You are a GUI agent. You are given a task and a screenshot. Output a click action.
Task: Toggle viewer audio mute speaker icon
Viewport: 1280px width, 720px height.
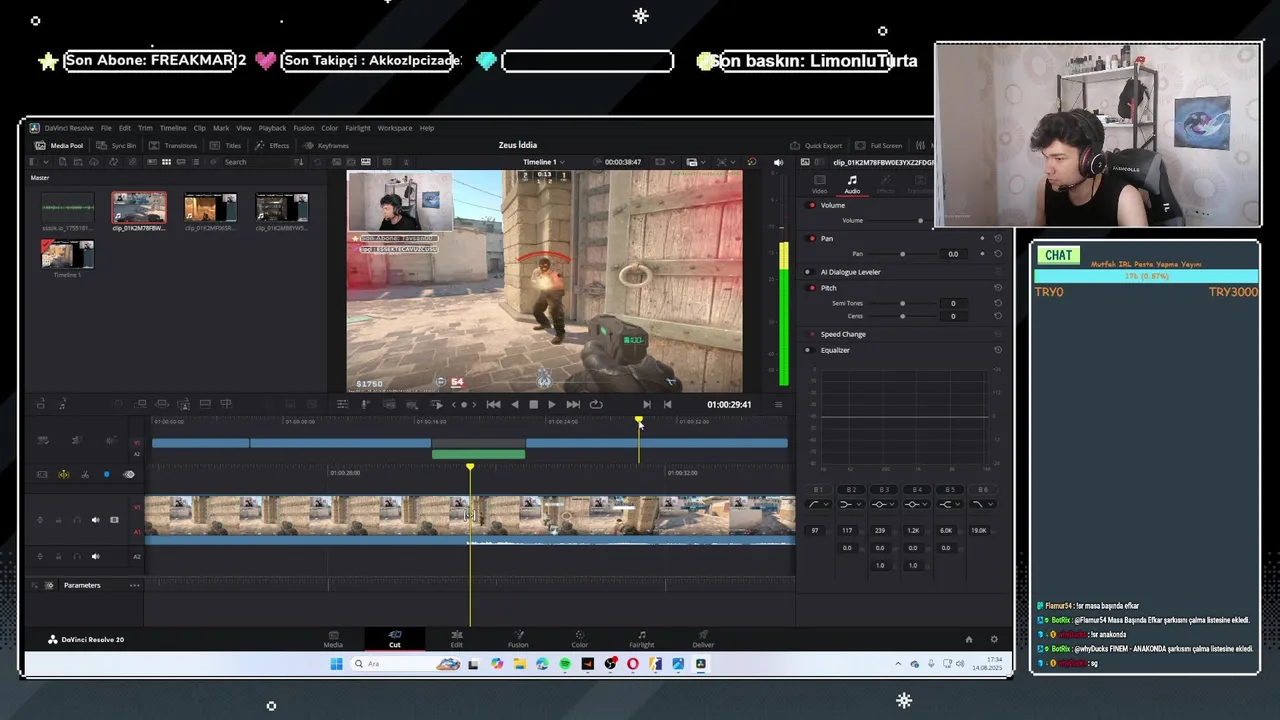(x=778, y=162)
